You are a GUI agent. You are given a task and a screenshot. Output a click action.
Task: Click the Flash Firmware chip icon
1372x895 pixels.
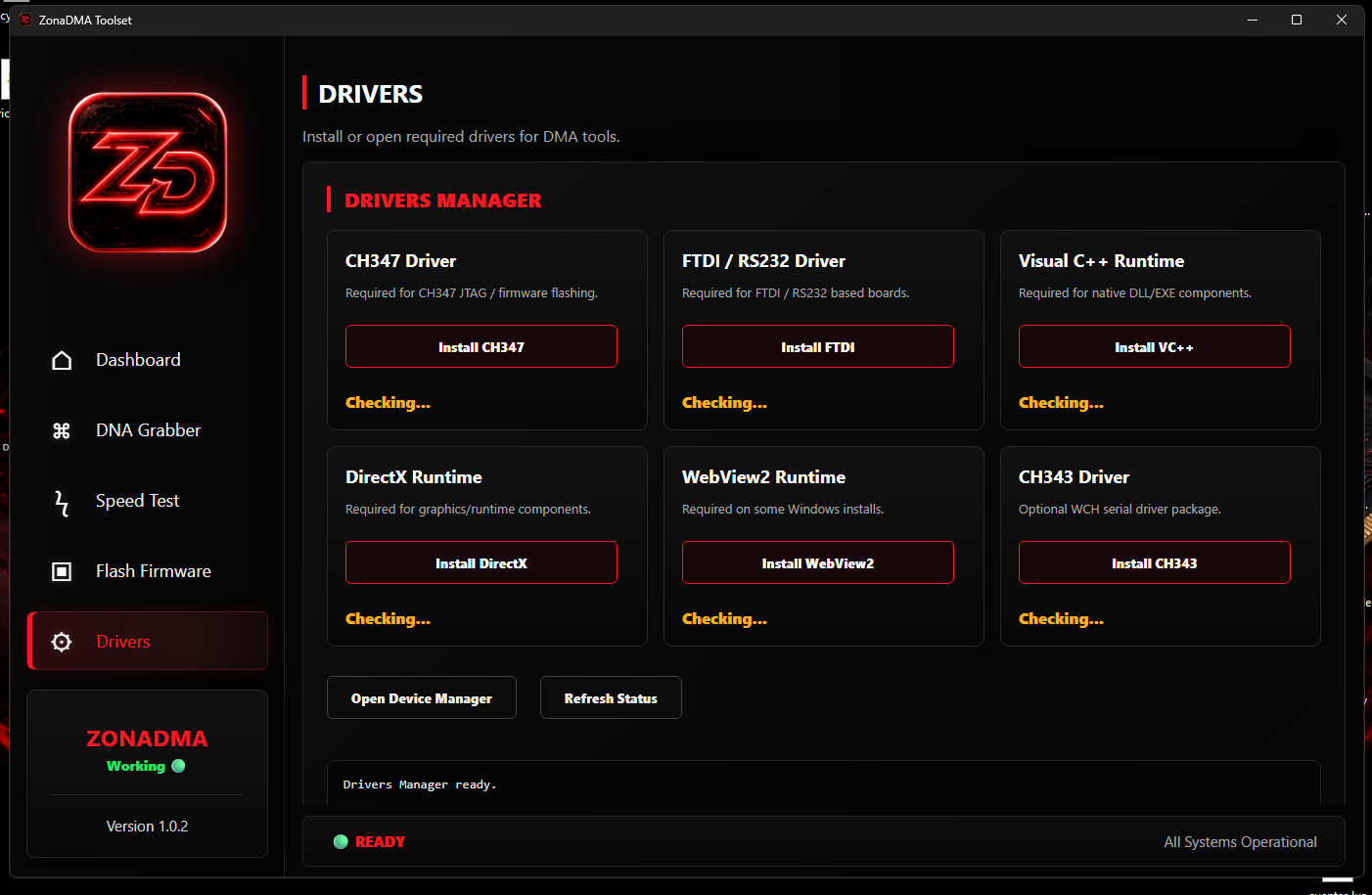pos(62,571)
